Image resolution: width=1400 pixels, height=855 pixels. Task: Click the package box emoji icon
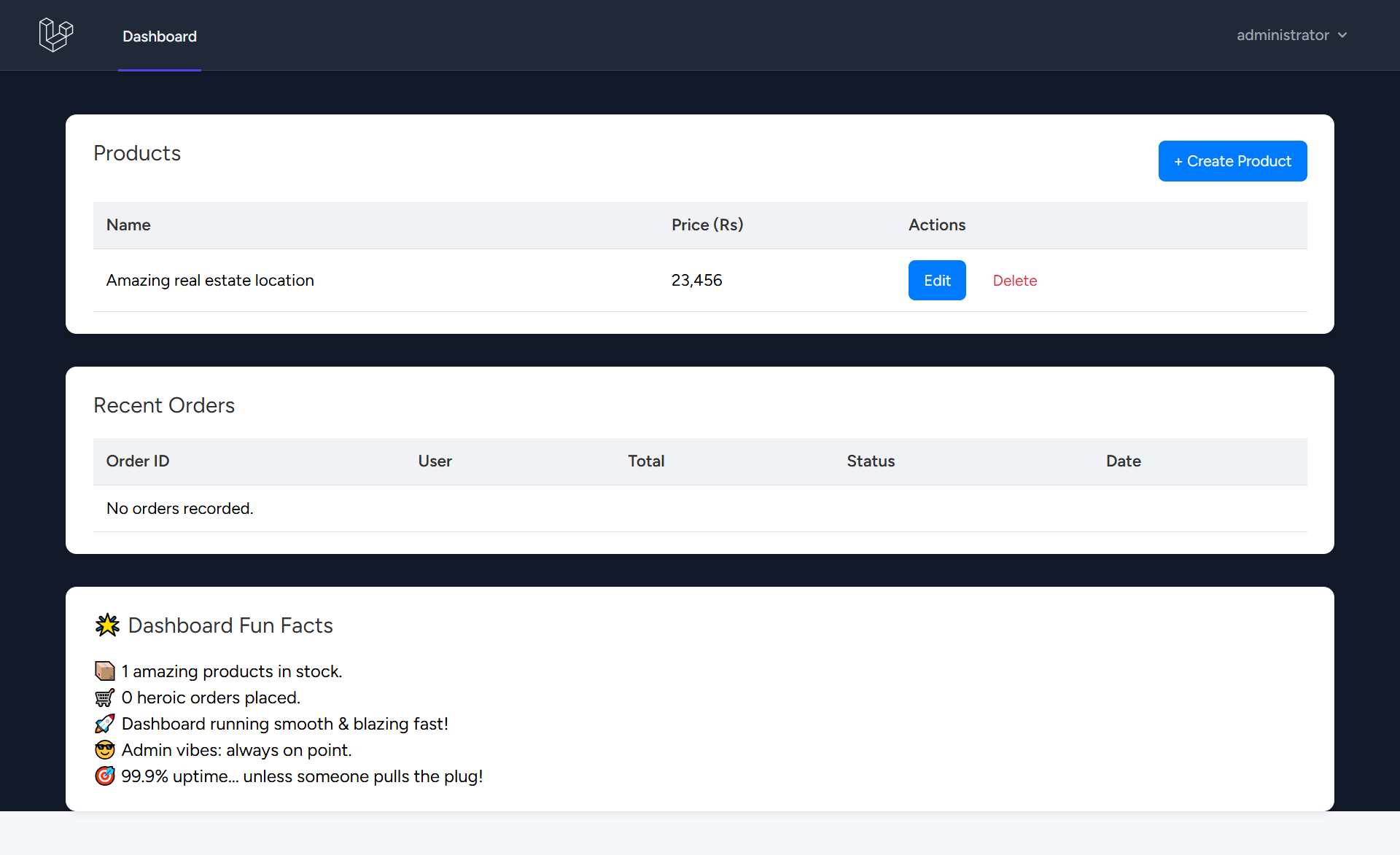point(105,671)
